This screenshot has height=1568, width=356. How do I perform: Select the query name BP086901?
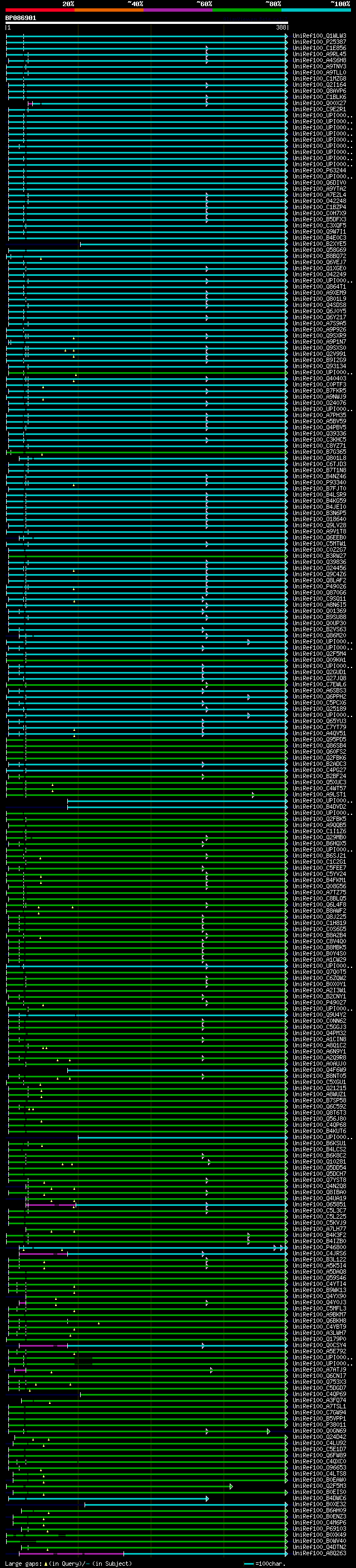coord(21,18)
